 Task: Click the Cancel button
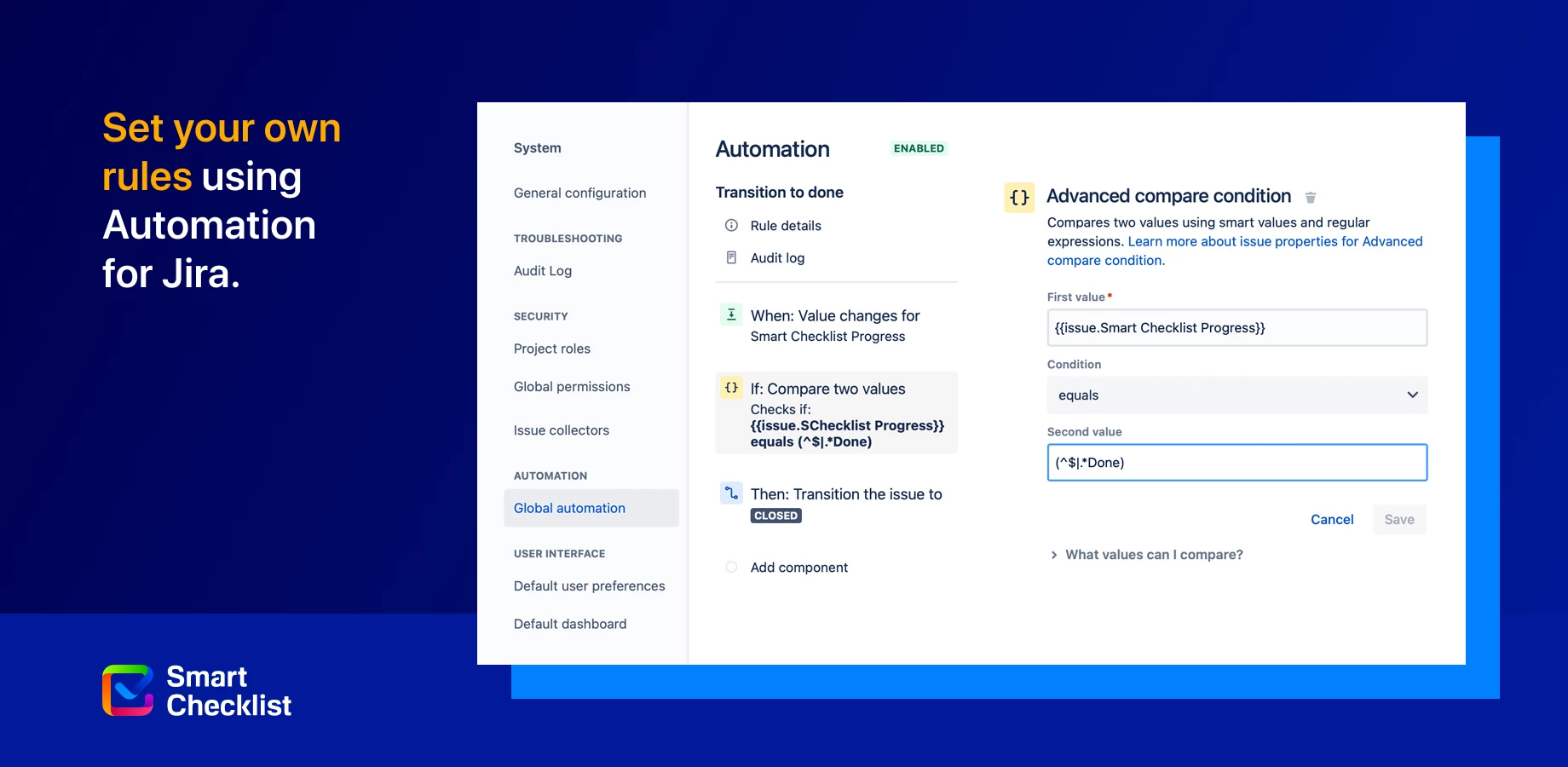coord(1332,519)
